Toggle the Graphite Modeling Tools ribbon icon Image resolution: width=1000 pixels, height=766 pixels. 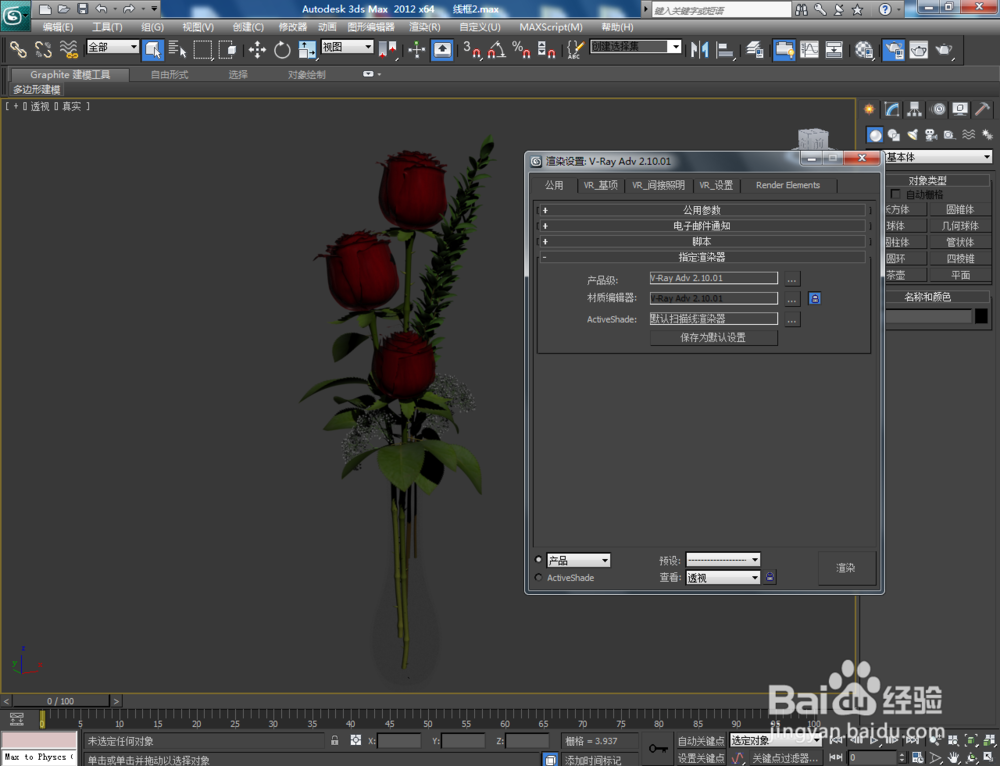point(784,49)
